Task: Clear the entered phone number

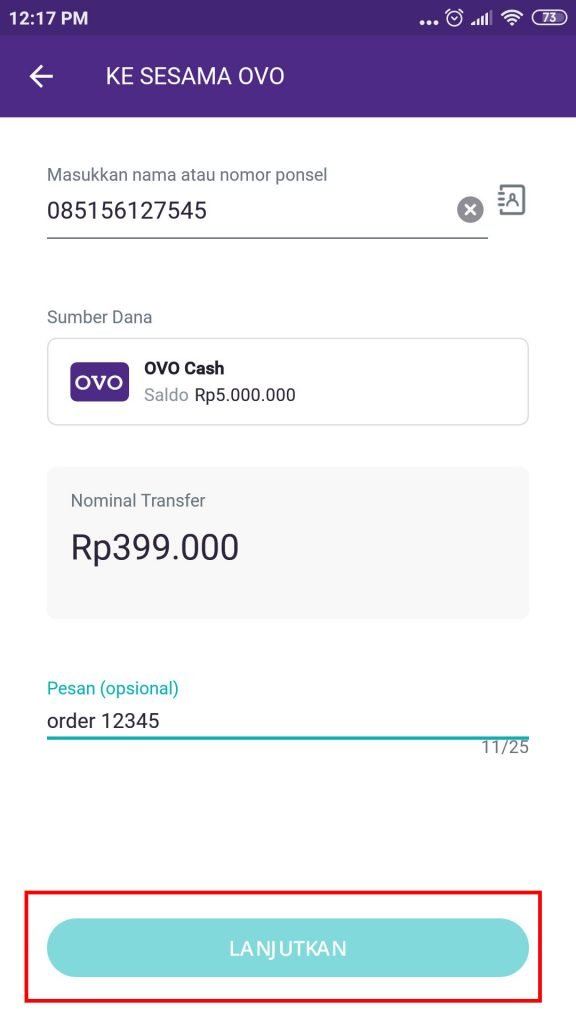Action: [x=469, y=209]
